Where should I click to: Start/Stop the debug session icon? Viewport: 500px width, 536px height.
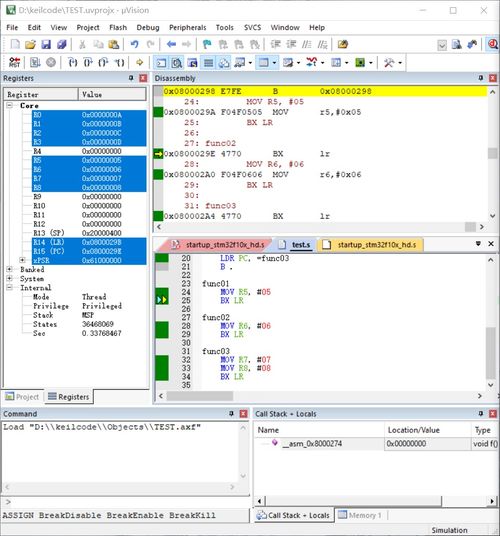coord(492,44)
